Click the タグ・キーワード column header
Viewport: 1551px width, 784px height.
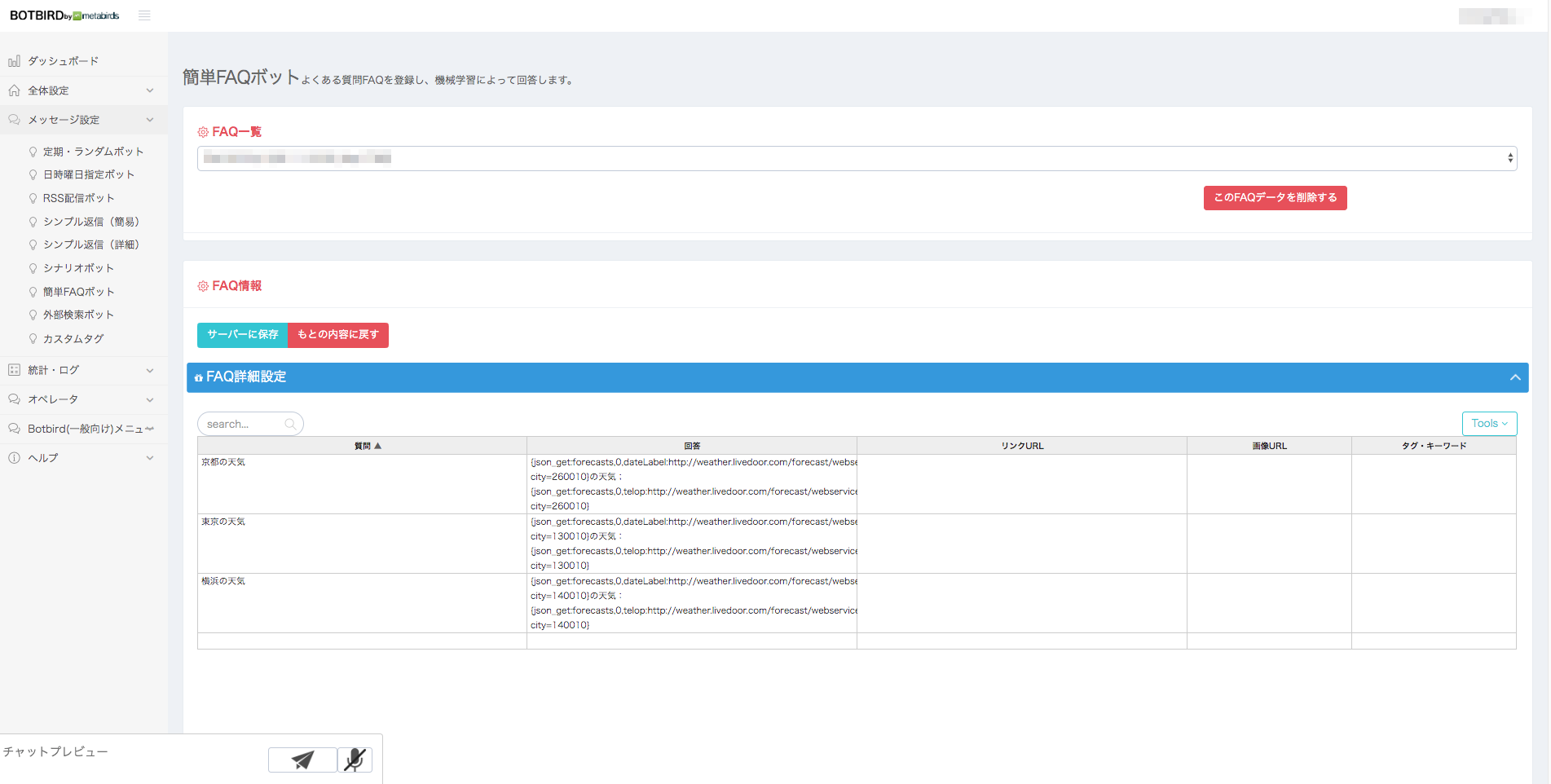(1434, 446)
